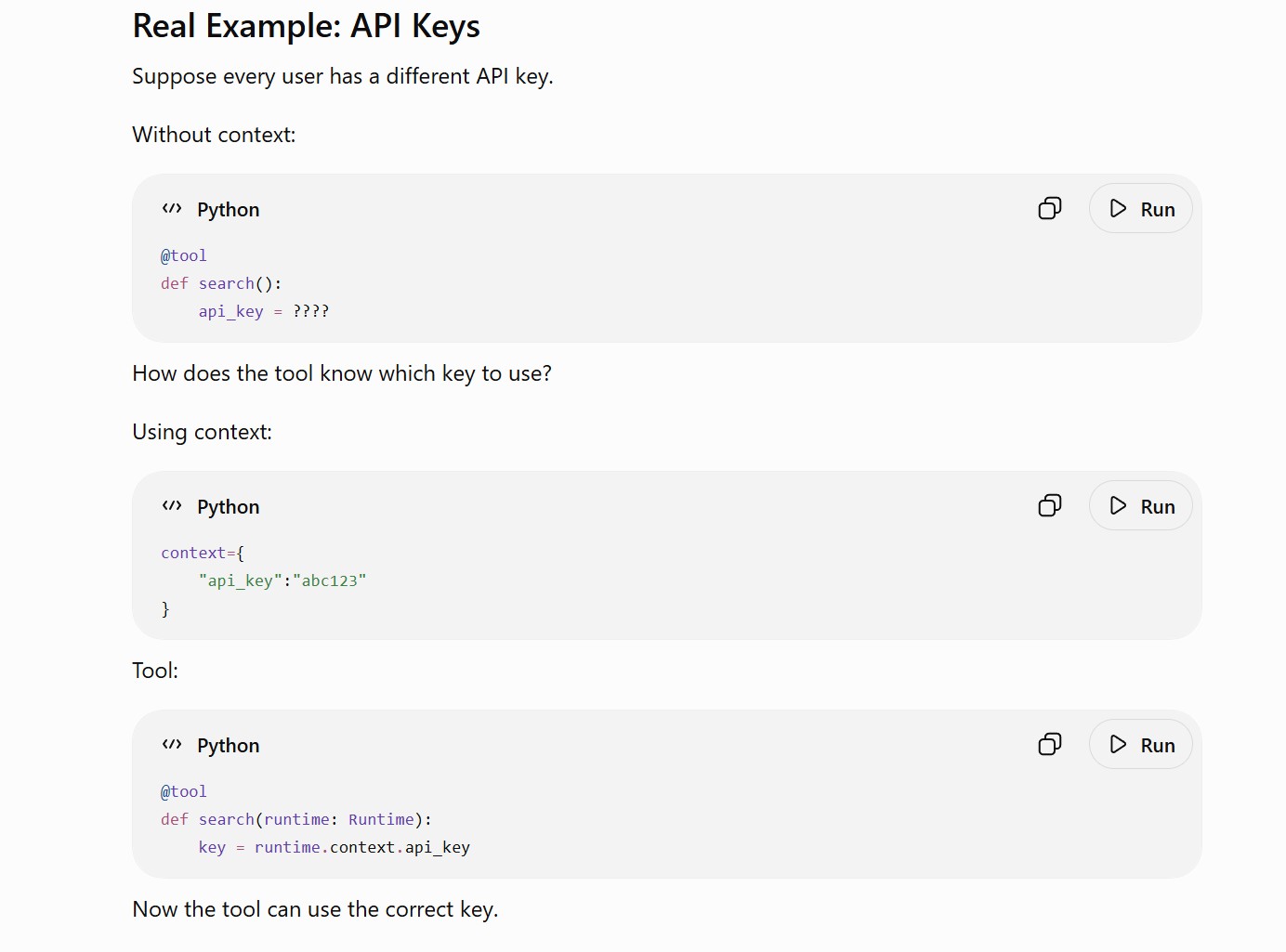This screenshot has height=952, width=1286.
Task: Copy the 'context={' code block
Action: coord(1049,505)
